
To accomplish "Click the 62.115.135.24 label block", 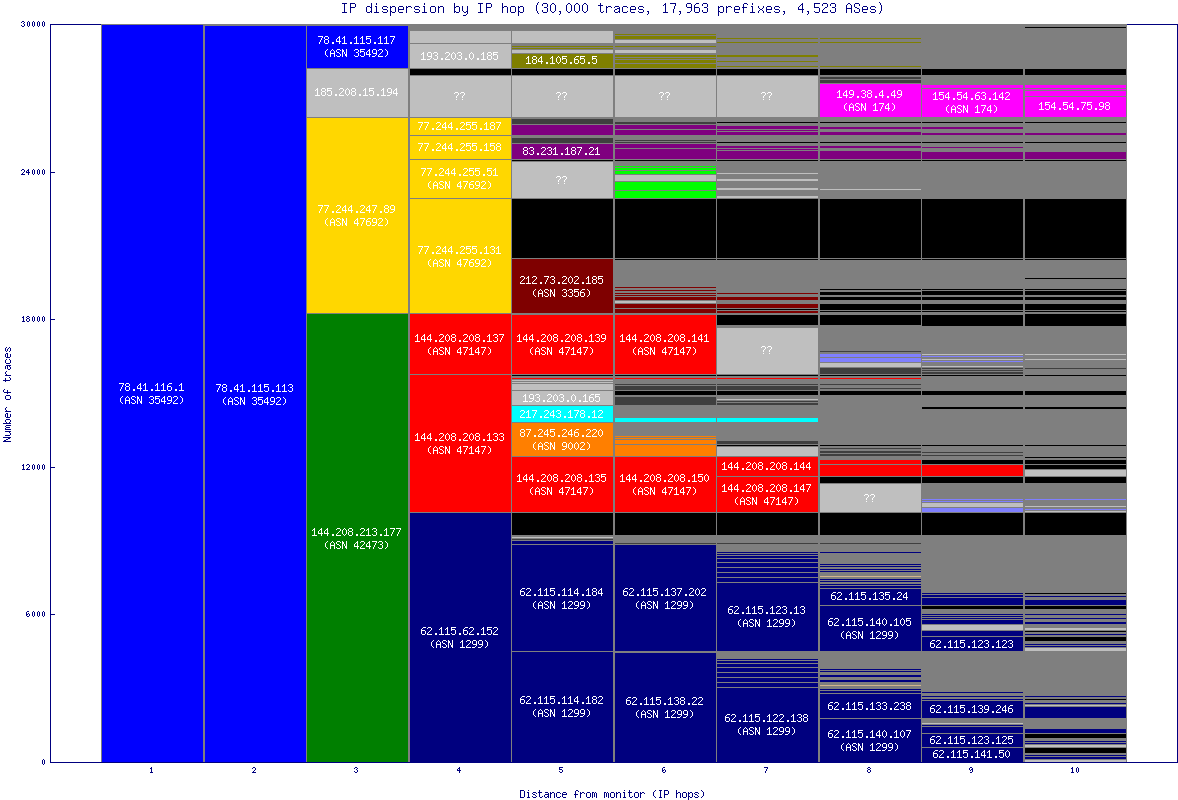I will 870,597.
